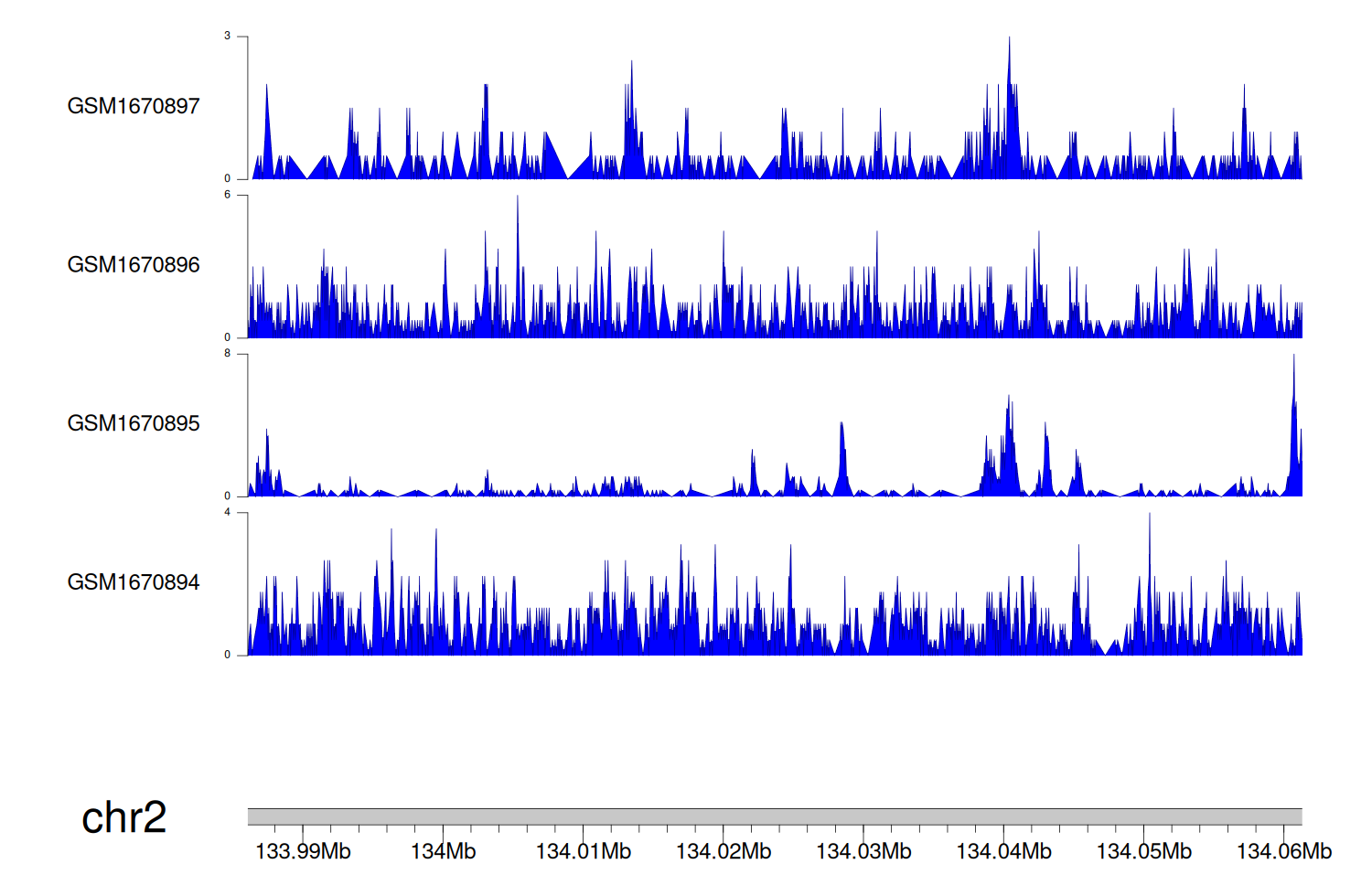Click the 133.99Mb axis label
The image size is (1372, 896).
(303, 851)
